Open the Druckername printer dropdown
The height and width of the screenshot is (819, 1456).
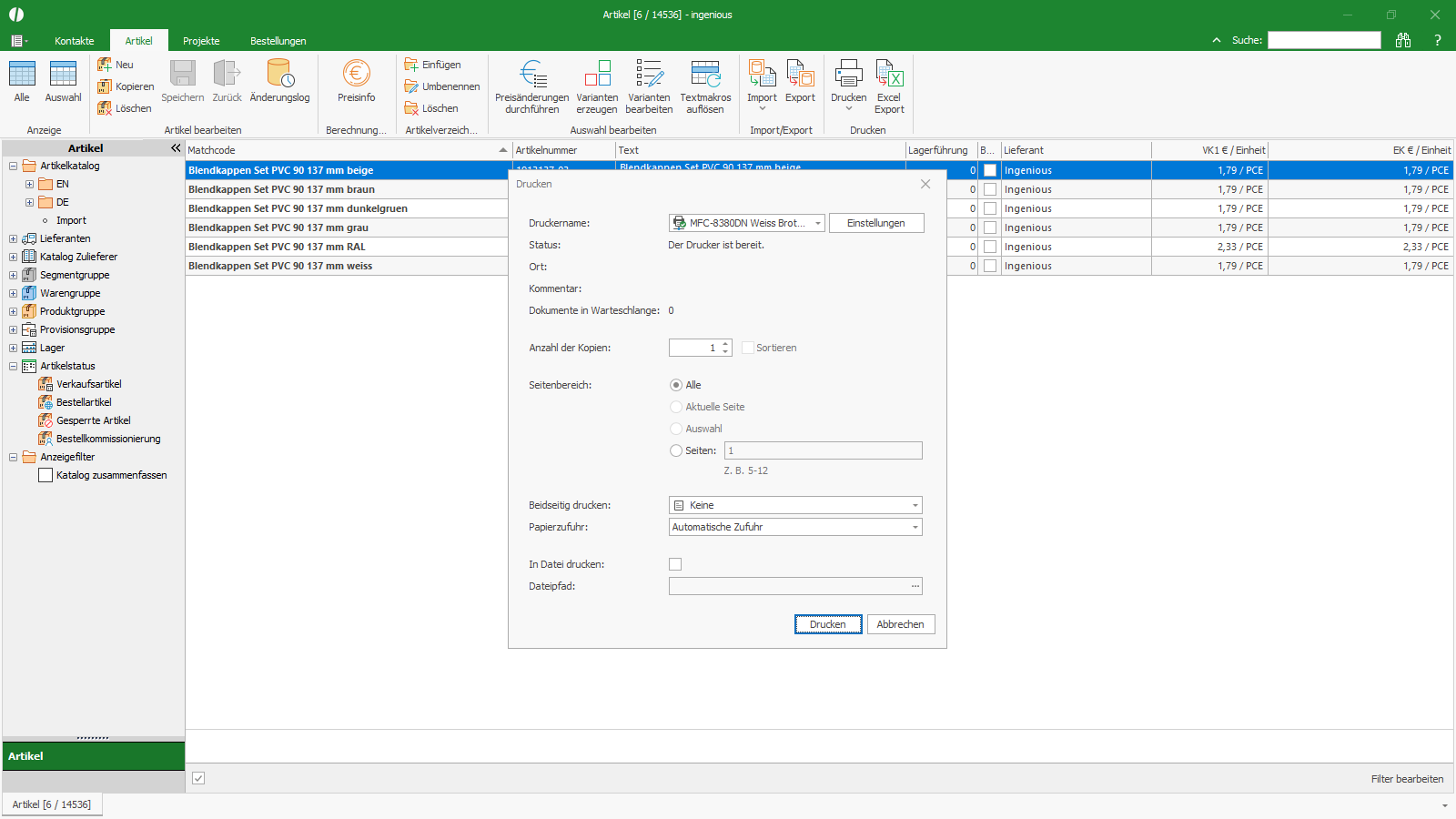point(746,223)
